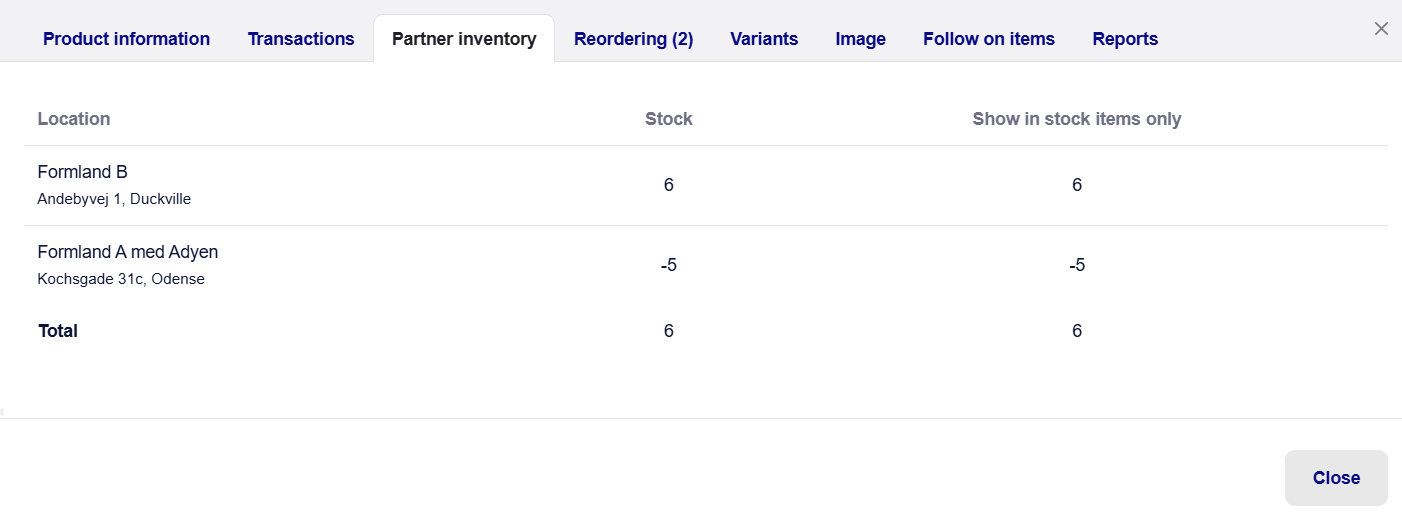Select the Formland B location row
Screen dimensions: 1402x517
click(x=83, y=172)
